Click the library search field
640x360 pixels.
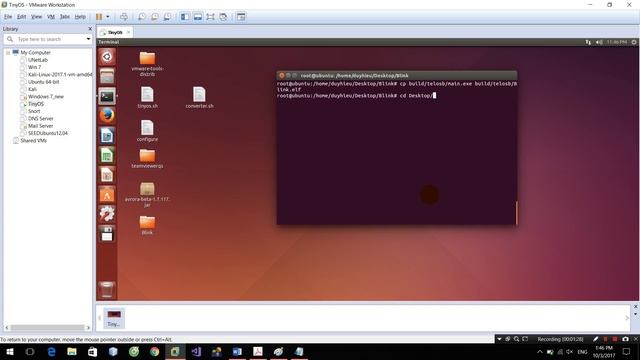[x=48, y=39]
